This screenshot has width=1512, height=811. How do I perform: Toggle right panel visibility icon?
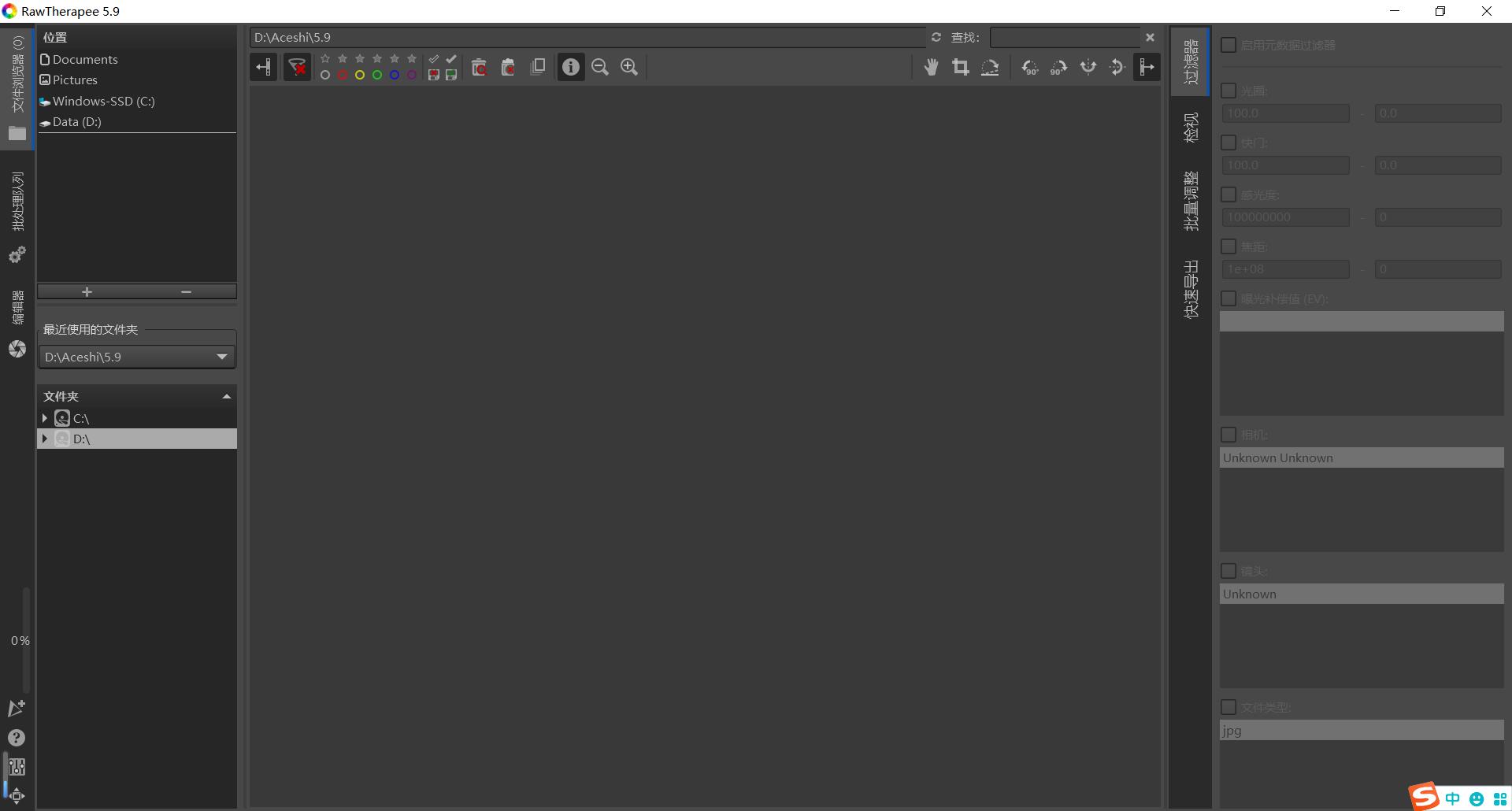1147,68
